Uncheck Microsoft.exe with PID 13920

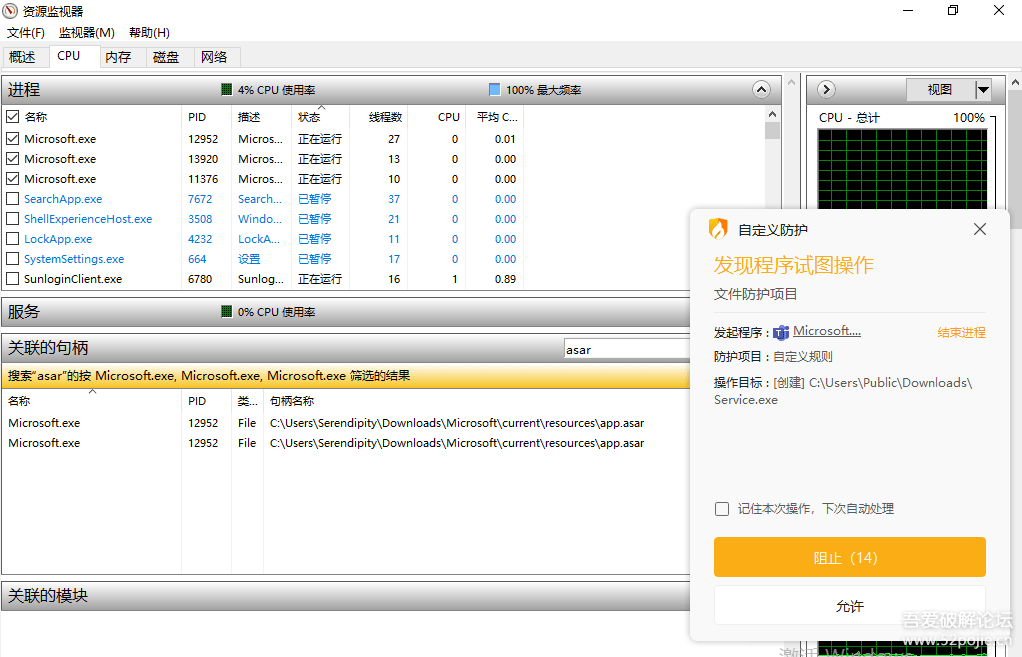click(12, 158)
